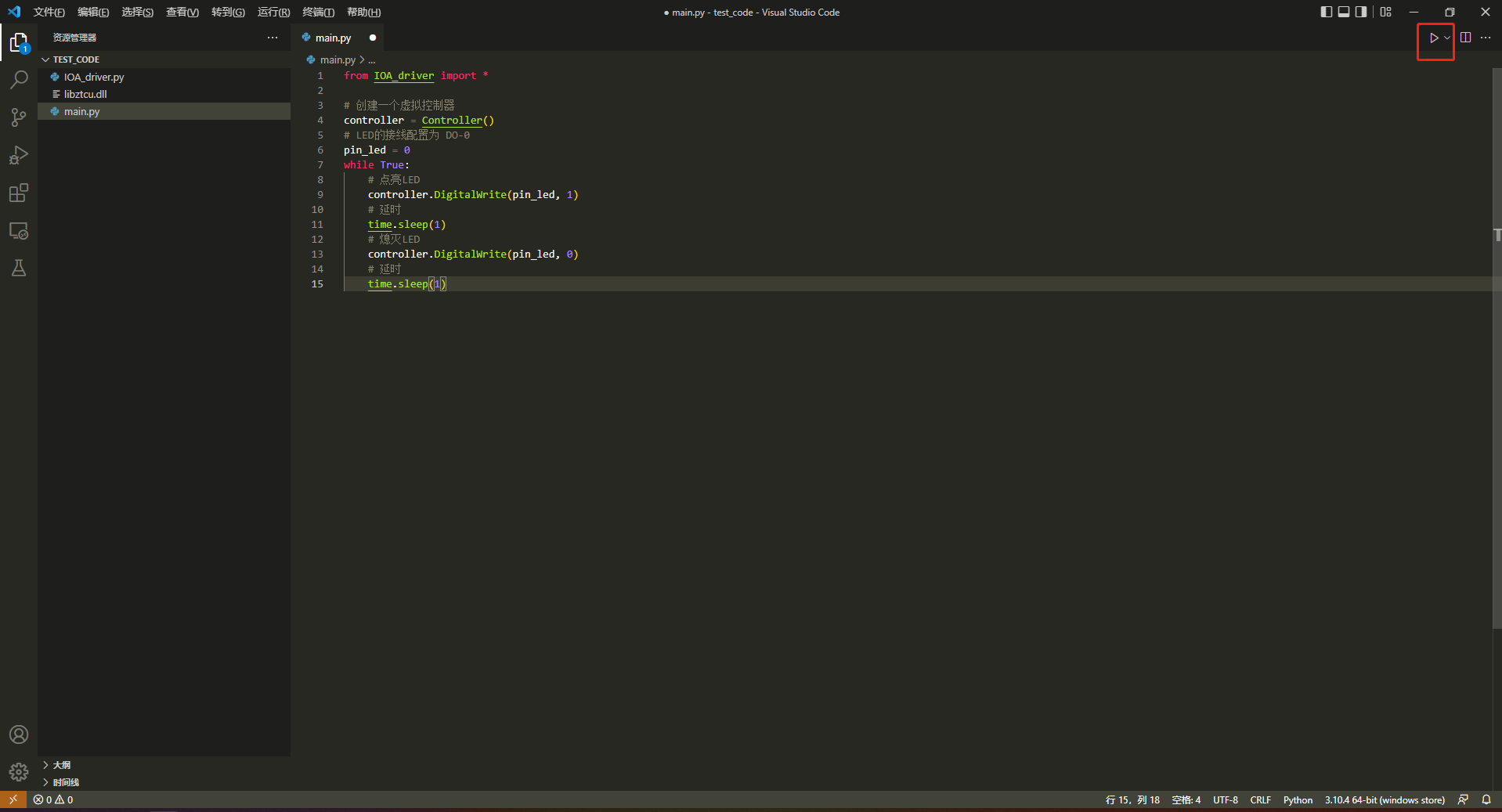Open the feedback icon in status bar

(x=1463, y=799)
